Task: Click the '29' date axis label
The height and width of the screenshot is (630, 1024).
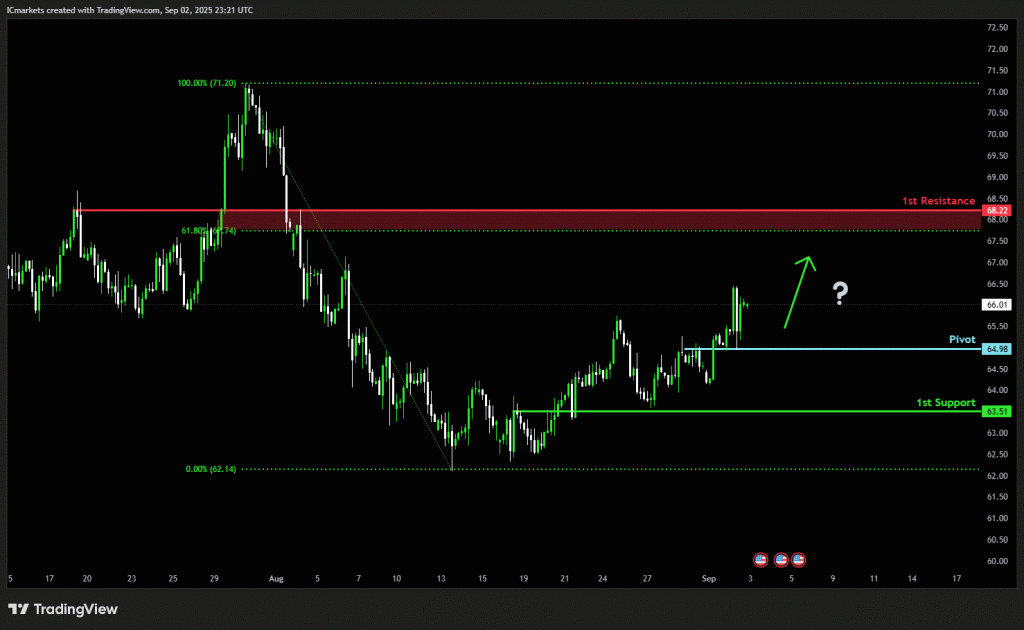Action: tap(214, 578)
